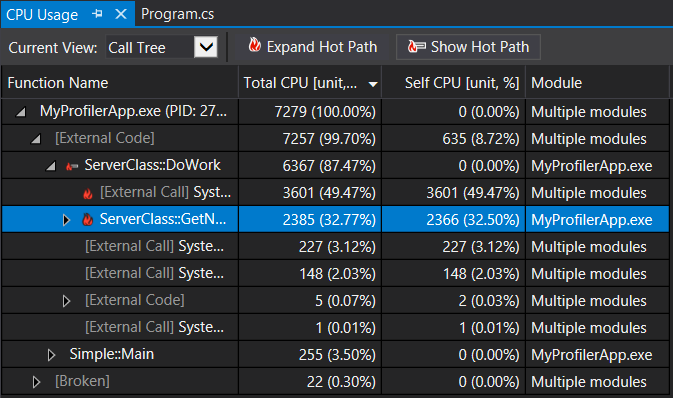The width and height of the screenshot is (673, 398).
Task: Click the 7257 (99.70%) total CPU cell
Action: 310,139
